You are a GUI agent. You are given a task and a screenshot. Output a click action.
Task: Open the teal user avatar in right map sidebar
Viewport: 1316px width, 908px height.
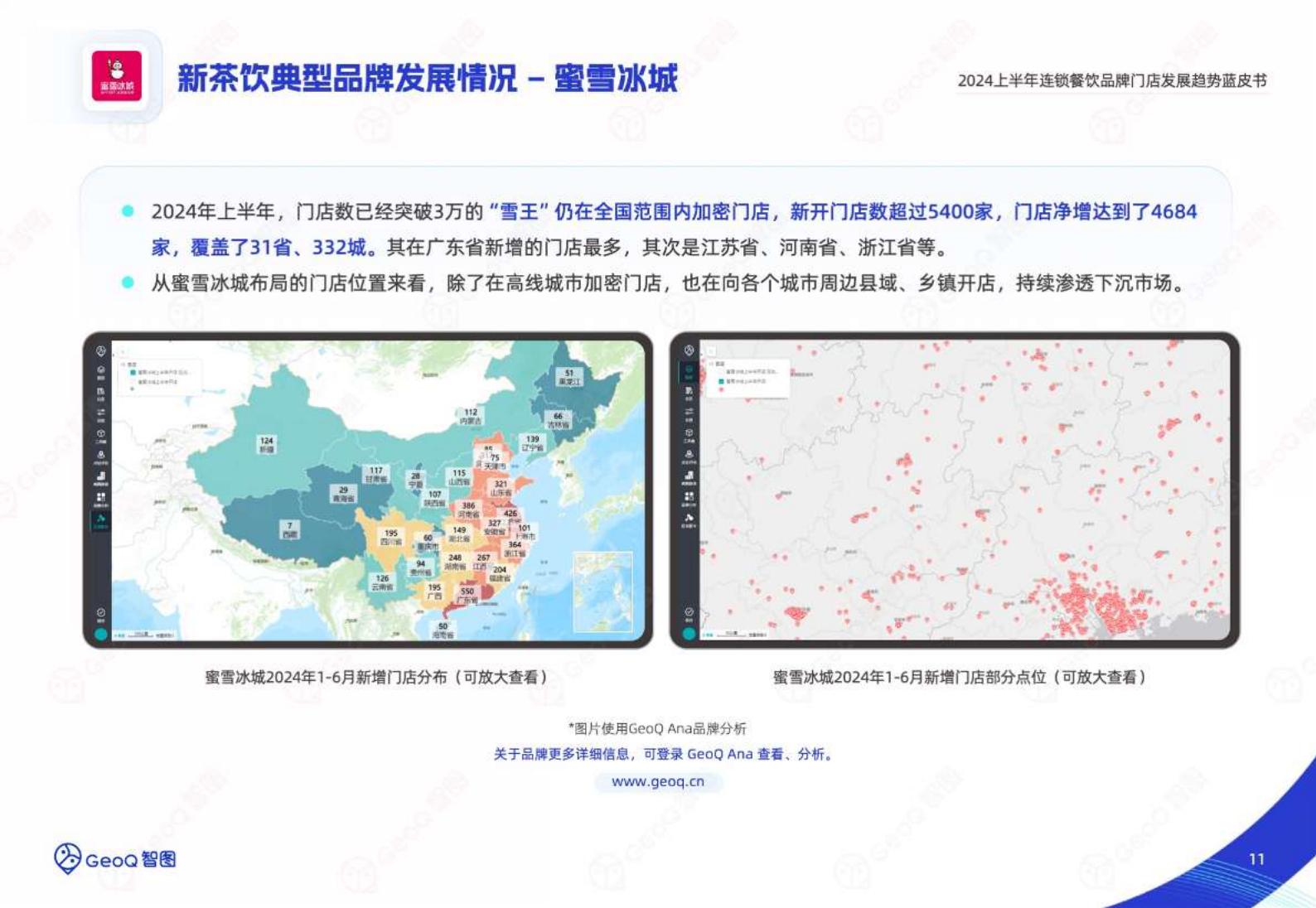(x=689, y=635)
